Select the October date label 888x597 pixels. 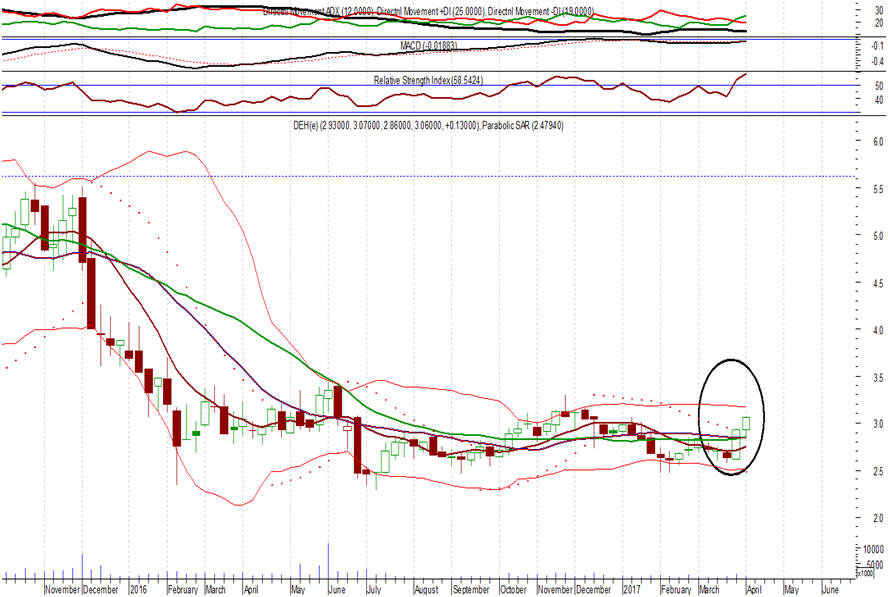click(514, 590)
